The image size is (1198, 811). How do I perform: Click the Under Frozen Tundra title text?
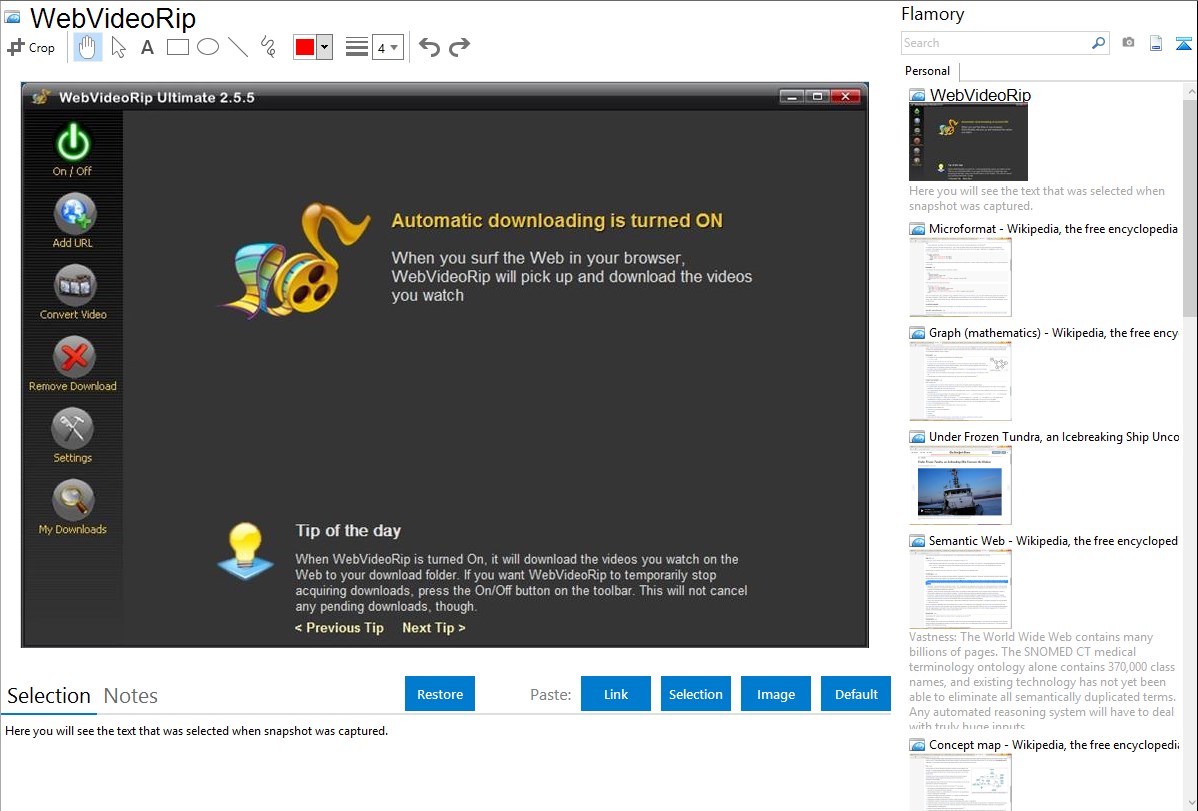[x=1054, y=436]
